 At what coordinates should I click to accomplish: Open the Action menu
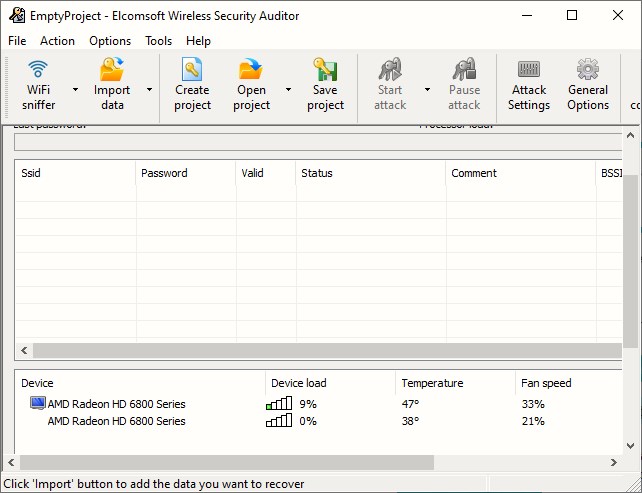pos(57,41)
